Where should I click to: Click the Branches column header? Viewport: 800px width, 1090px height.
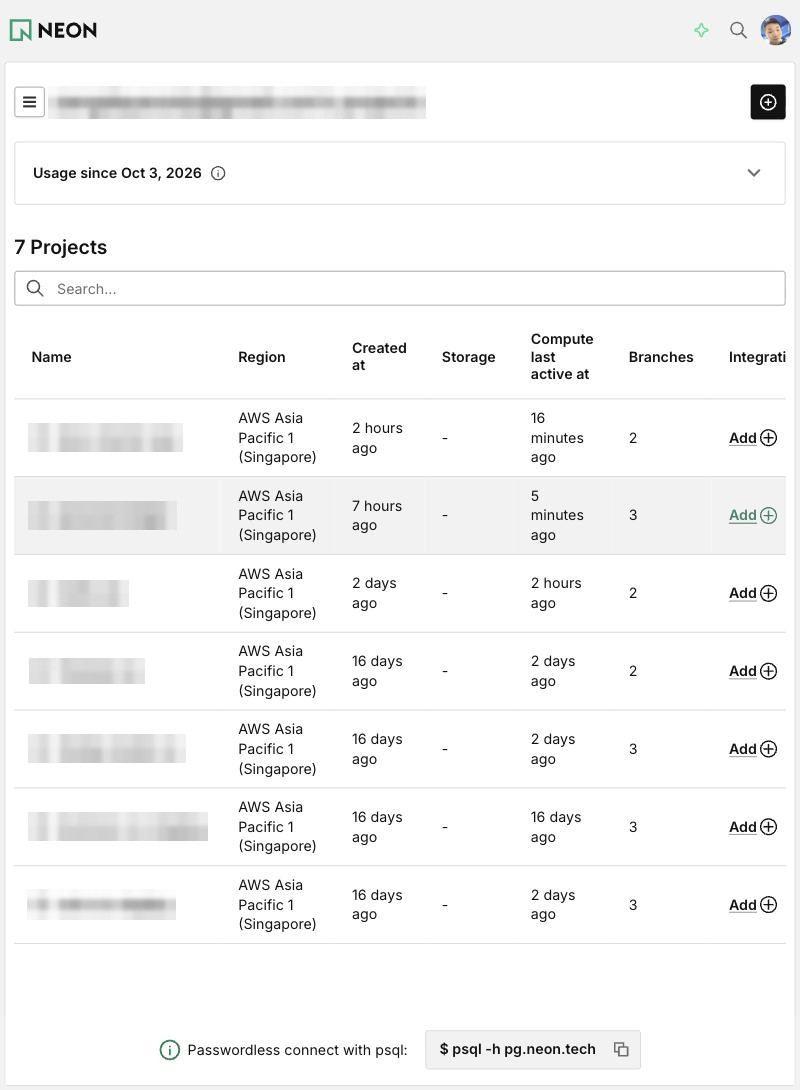tap(661, 357)
